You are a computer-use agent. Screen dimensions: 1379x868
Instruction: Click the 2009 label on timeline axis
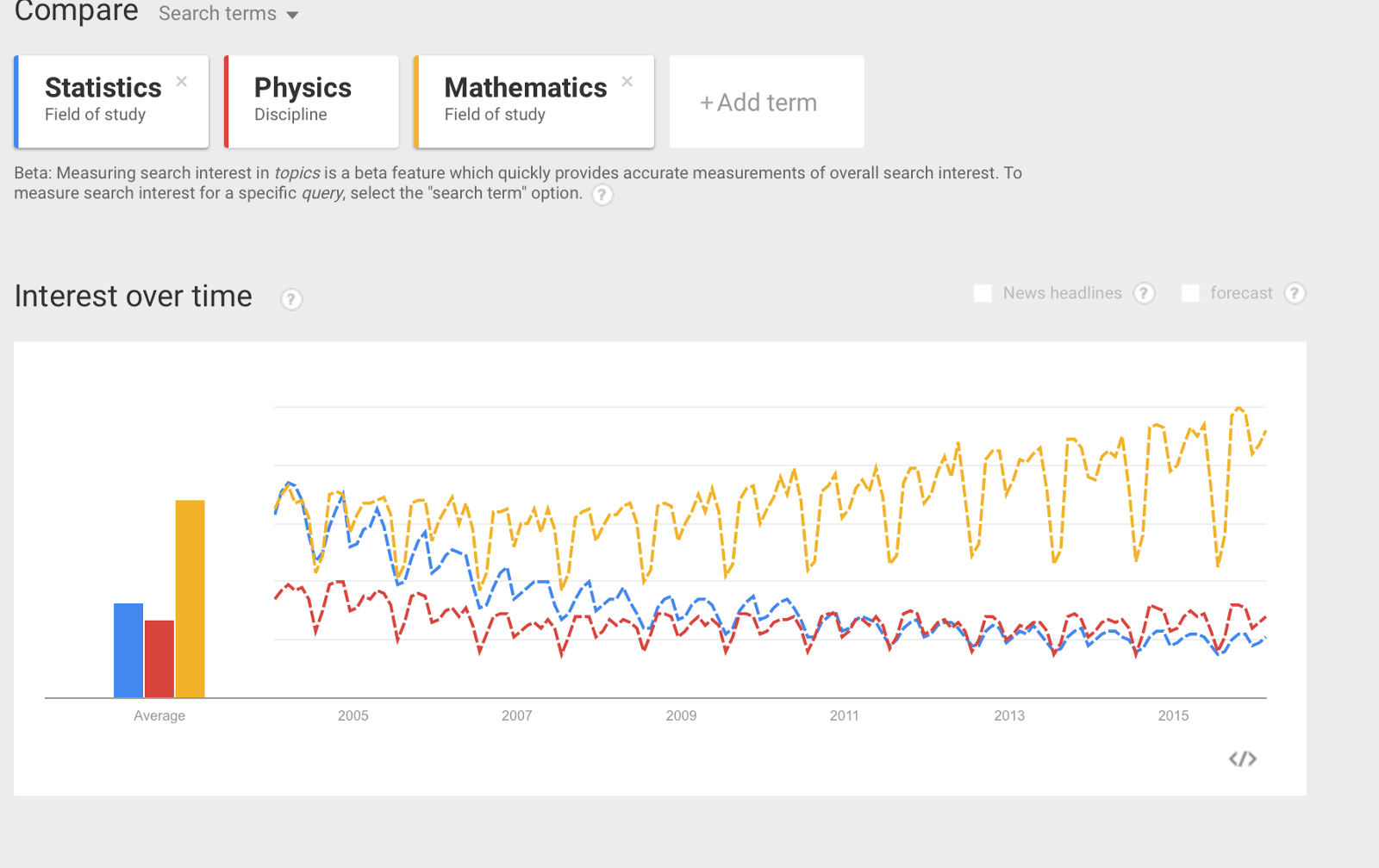tap(681, 715)
